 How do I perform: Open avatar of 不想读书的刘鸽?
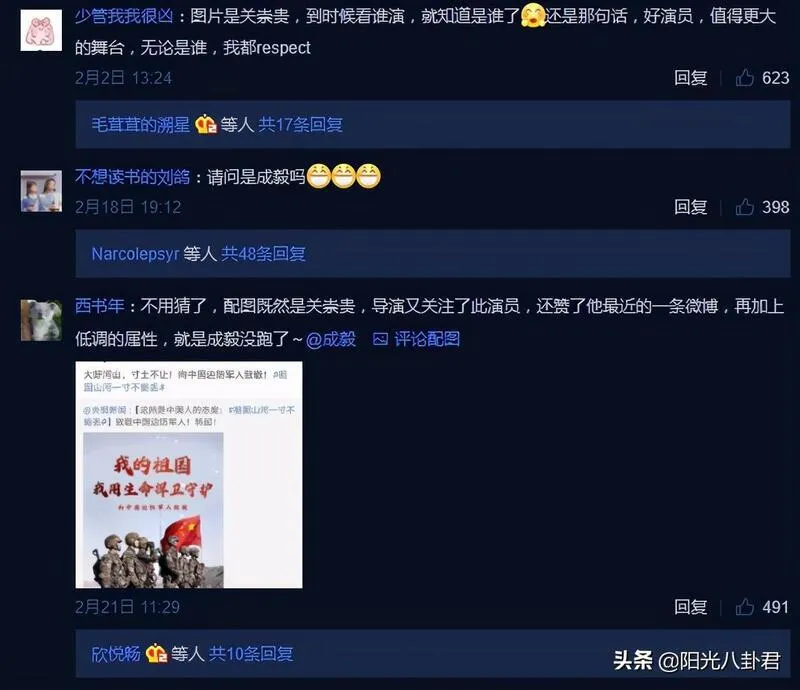pyautogui.click(x=41, y=191)
